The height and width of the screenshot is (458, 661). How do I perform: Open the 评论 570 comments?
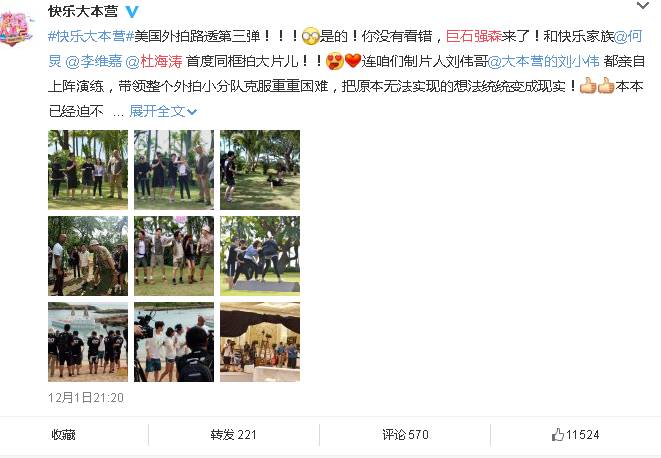[x=405, y=434]
